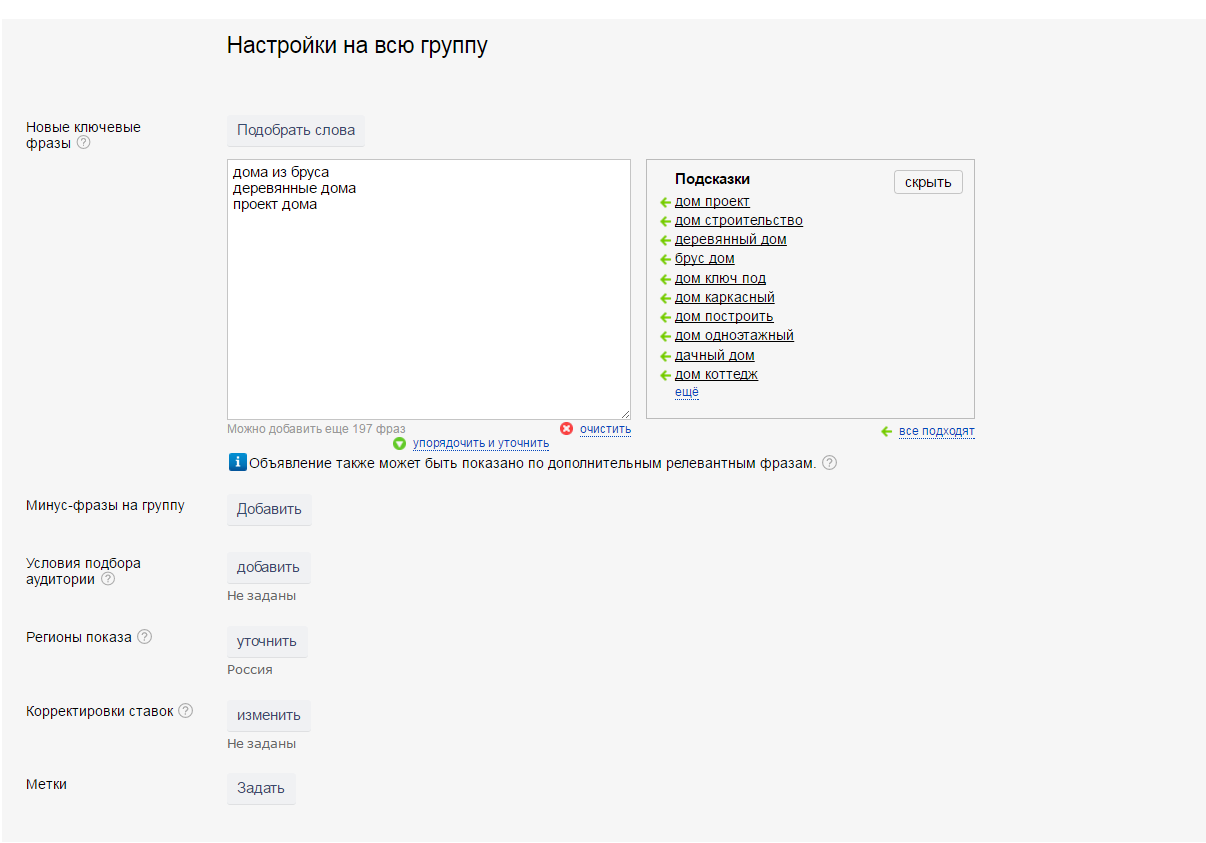Click the red clear icon beside 'очистить'

pyautogui.click(x=566, y=429)
